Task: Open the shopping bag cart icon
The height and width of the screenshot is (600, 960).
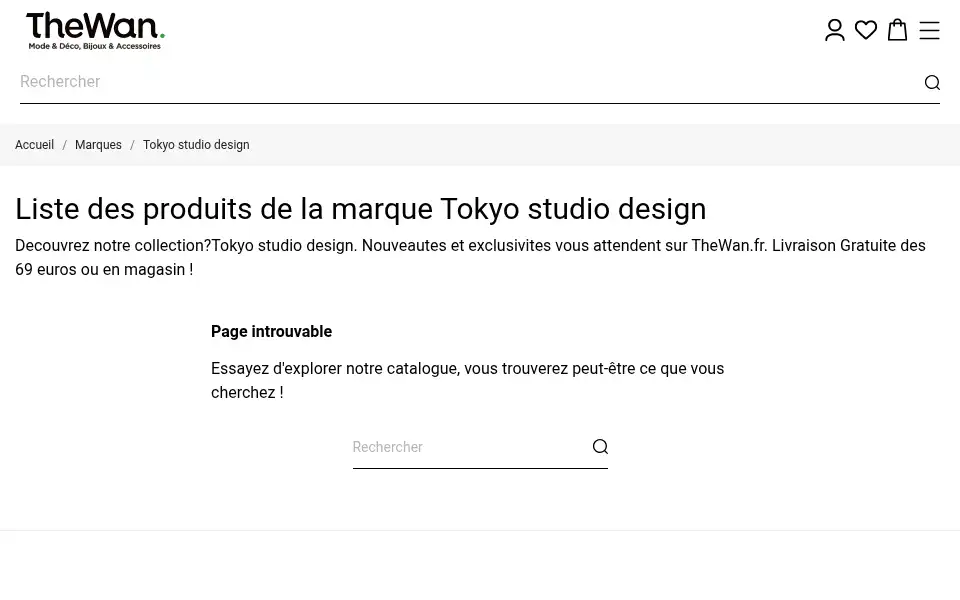Action: 898,29
